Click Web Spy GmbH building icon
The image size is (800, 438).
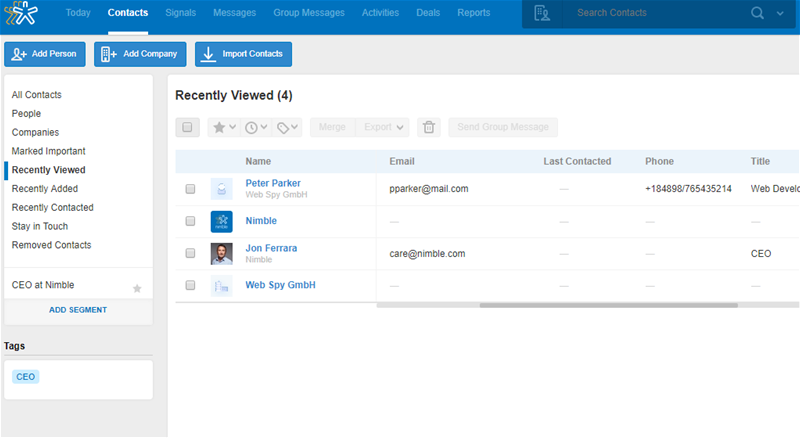222,286
